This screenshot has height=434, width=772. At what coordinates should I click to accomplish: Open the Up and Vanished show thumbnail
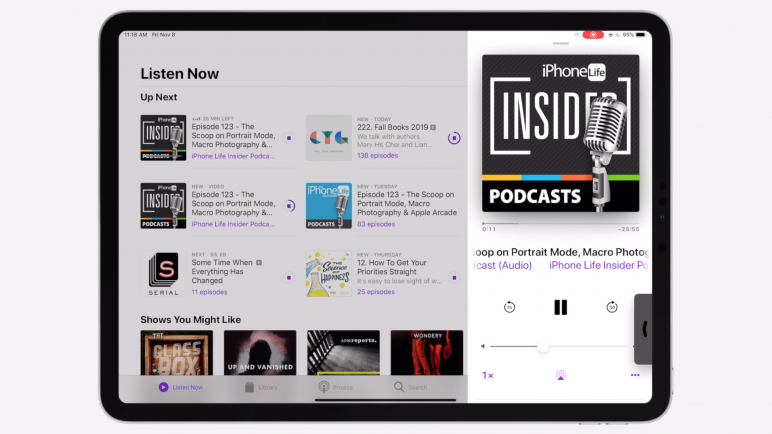tap(260, 353)
